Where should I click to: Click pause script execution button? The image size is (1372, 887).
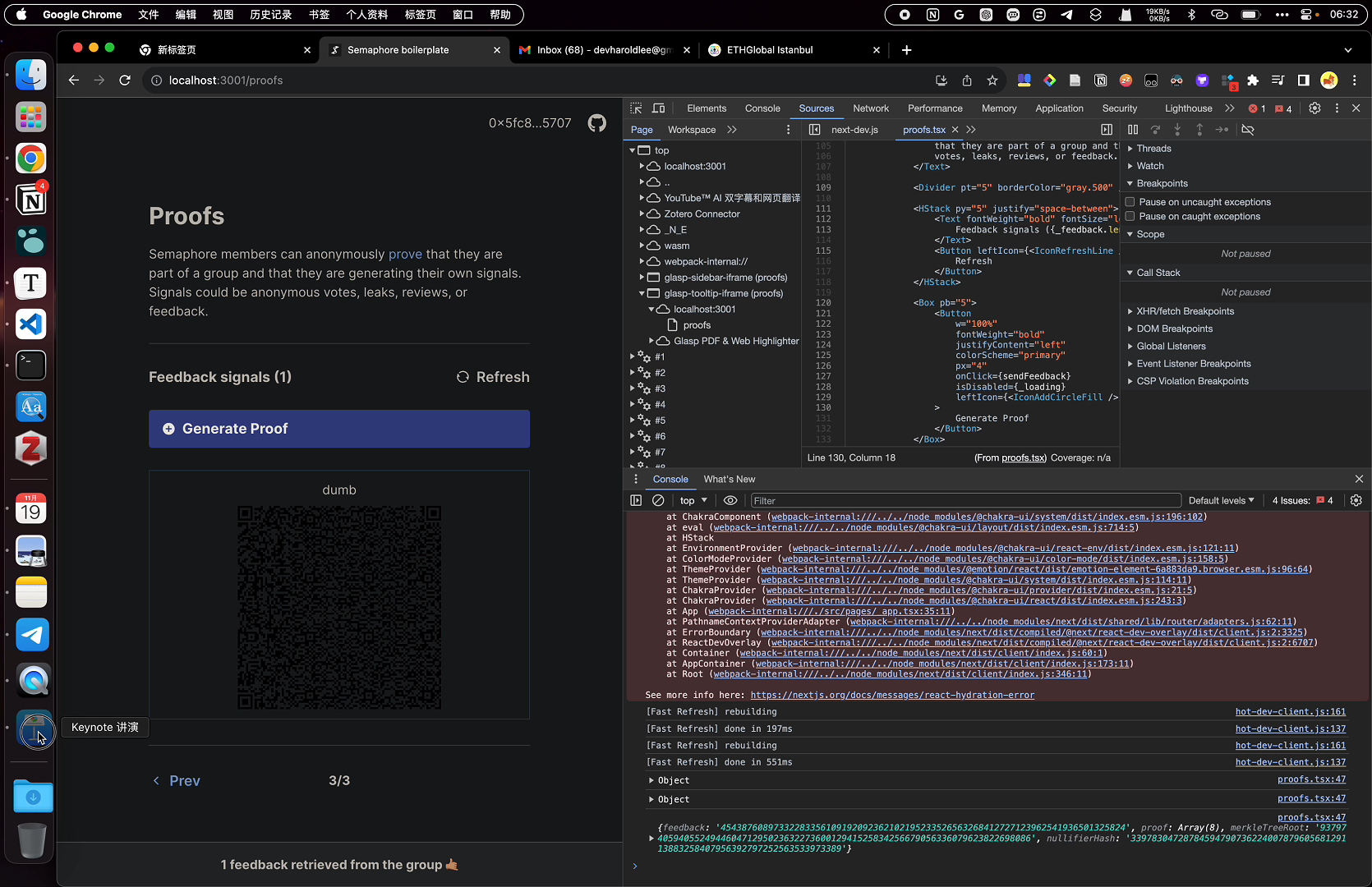click(1133, 130)
